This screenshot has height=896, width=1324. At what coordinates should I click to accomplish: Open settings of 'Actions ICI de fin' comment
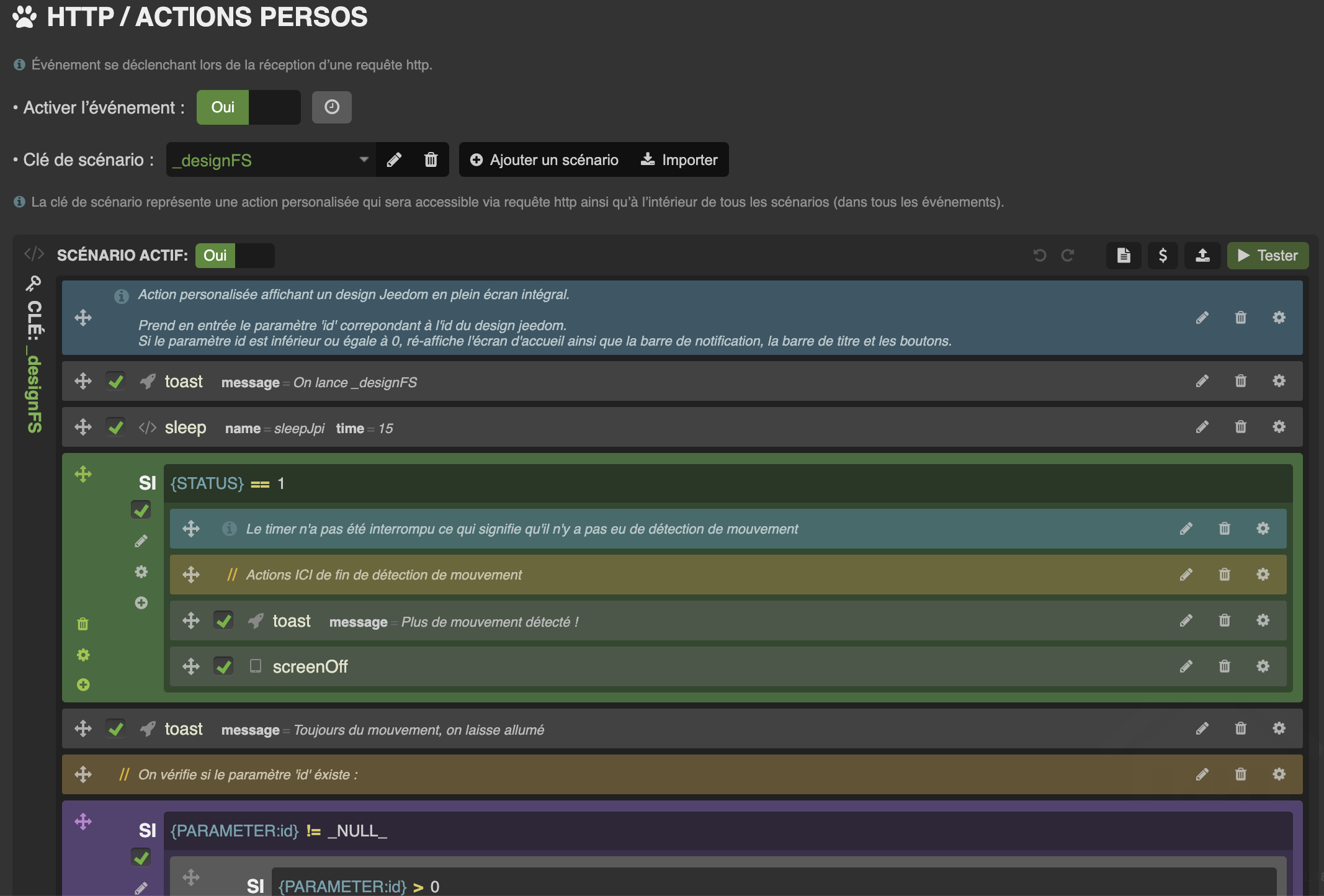pos(1263,575)
